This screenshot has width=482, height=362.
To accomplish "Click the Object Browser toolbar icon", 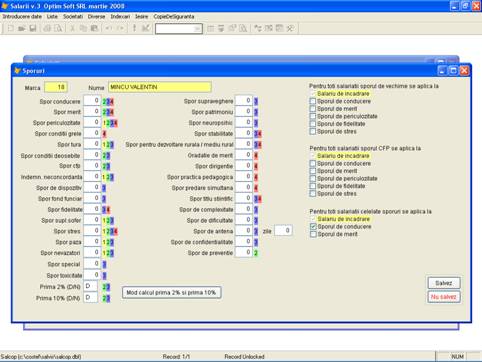I will coord(269,28).
